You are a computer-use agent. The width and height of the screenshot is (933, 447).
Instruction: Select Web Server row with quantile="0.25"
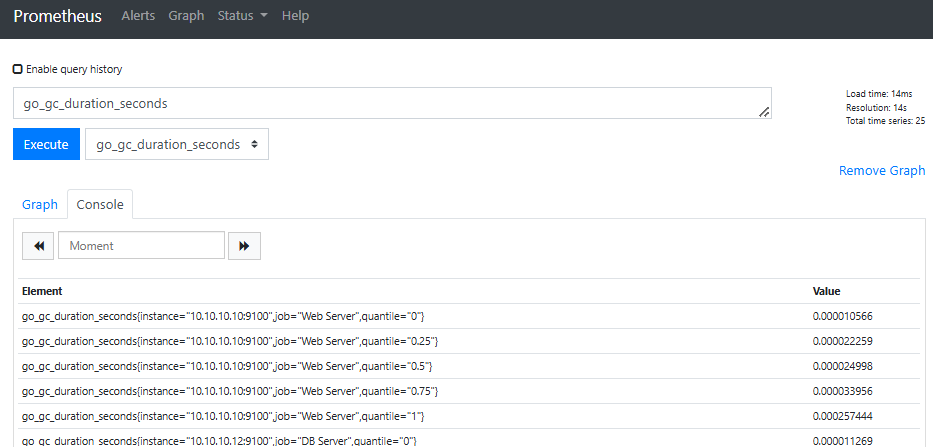(468, 341)
